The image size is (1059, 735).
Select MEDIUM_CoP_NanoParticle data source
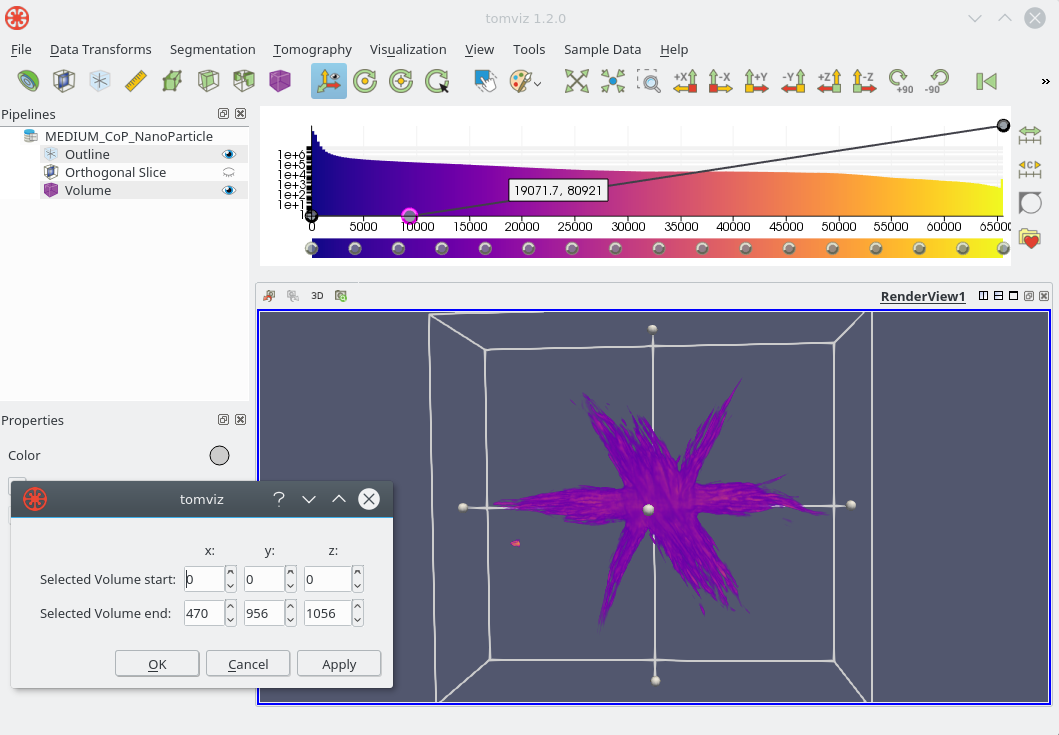coord(128,136)
